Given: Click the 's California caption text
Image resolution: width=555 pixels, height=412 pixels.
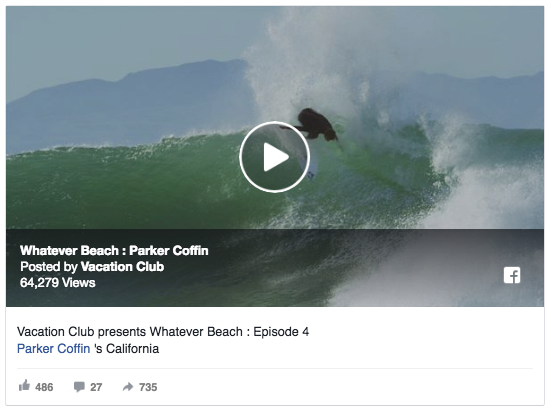Looking at the screenshot, I should click(x=126, y=349).
